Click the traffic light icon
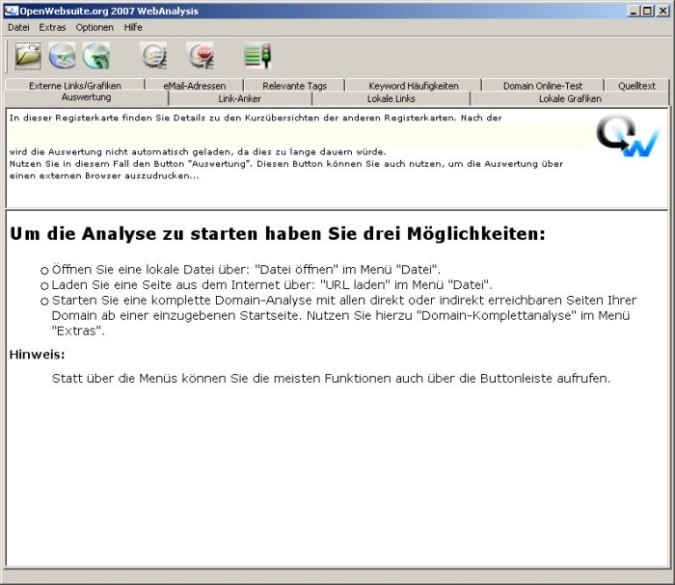This screenshot has width=675, height=585. coord(257,56)
